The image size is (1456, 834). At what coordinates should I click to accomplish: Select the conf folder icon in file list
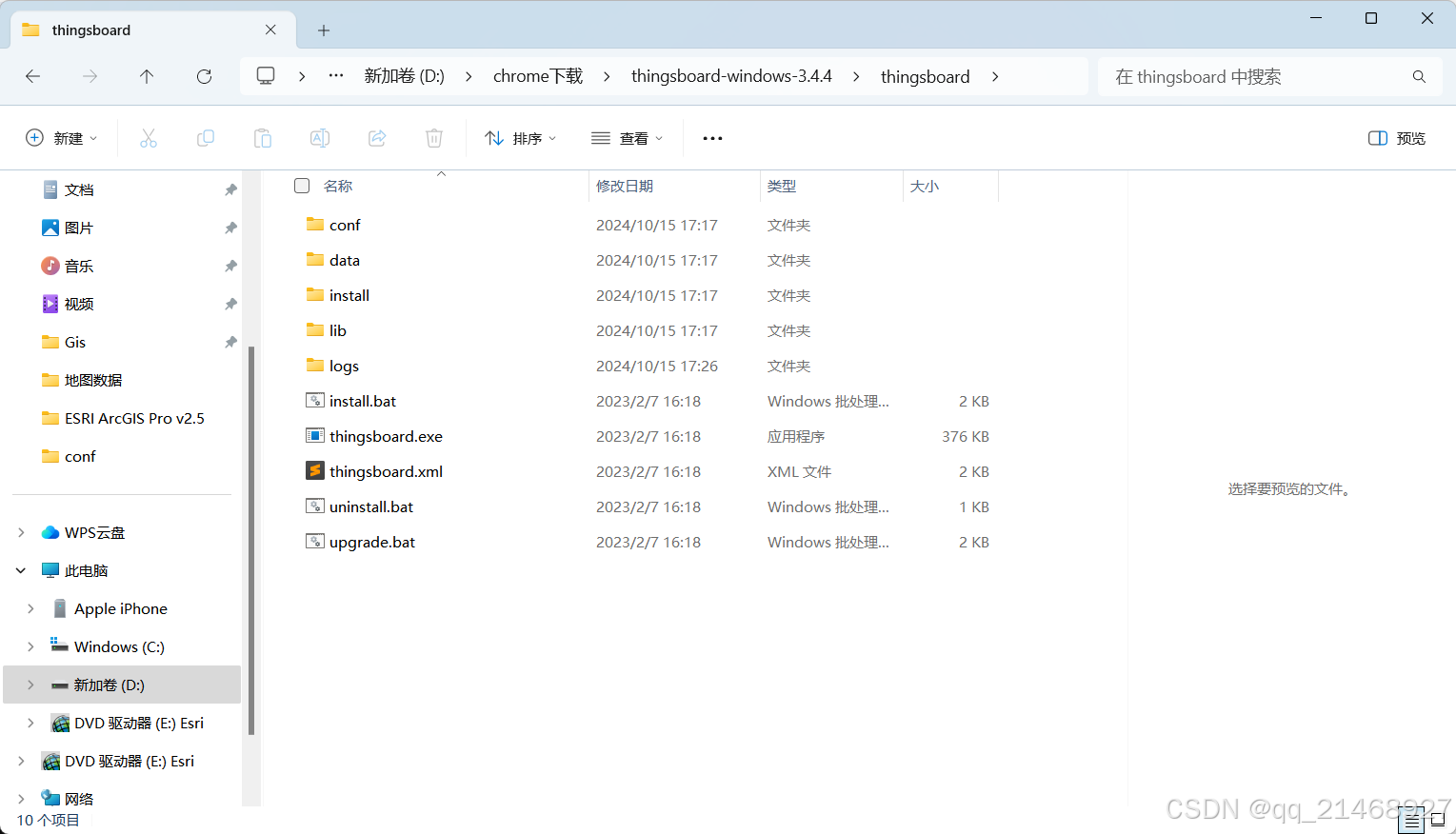pyautogui.click(x=315, y=224)
